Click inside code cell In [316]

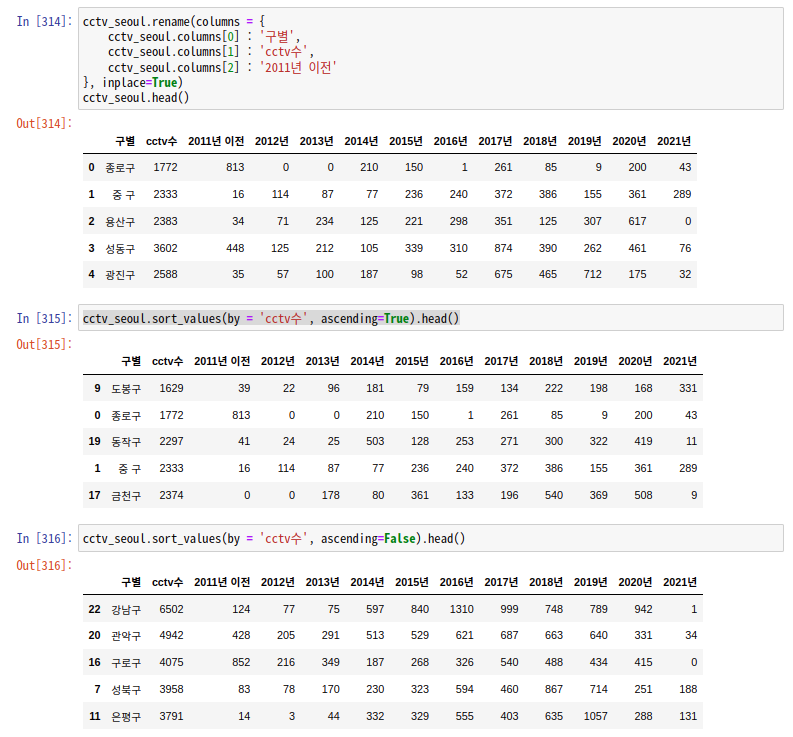click(x=430, y=538)
